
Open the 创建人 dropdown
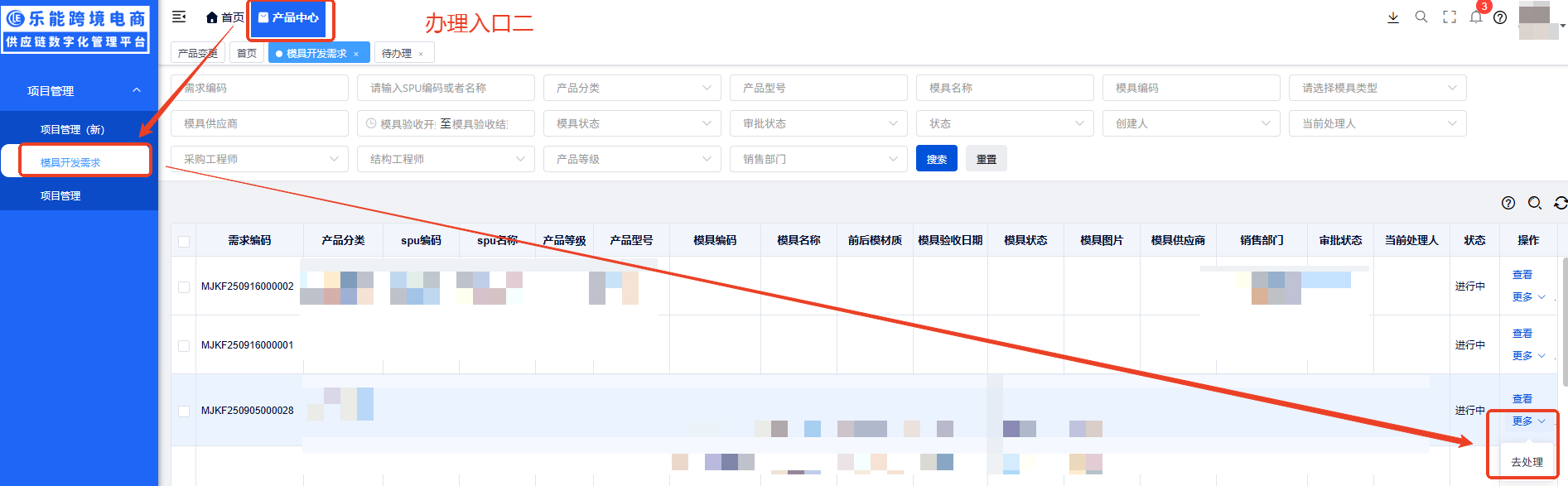point(1191,123)
